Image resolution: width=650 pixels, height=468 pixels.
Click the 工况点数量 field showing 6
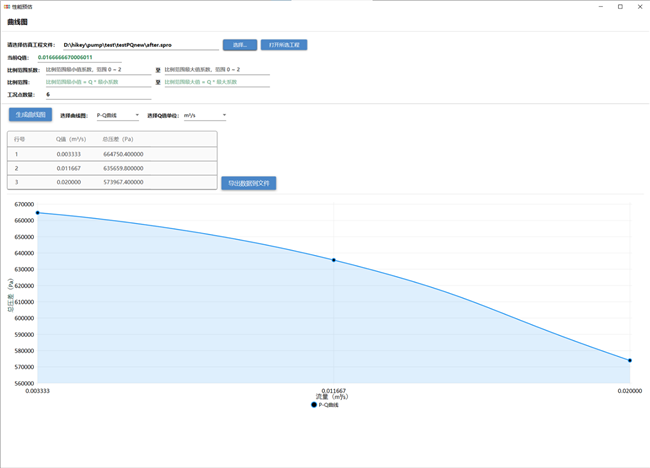tap(97, 95)
